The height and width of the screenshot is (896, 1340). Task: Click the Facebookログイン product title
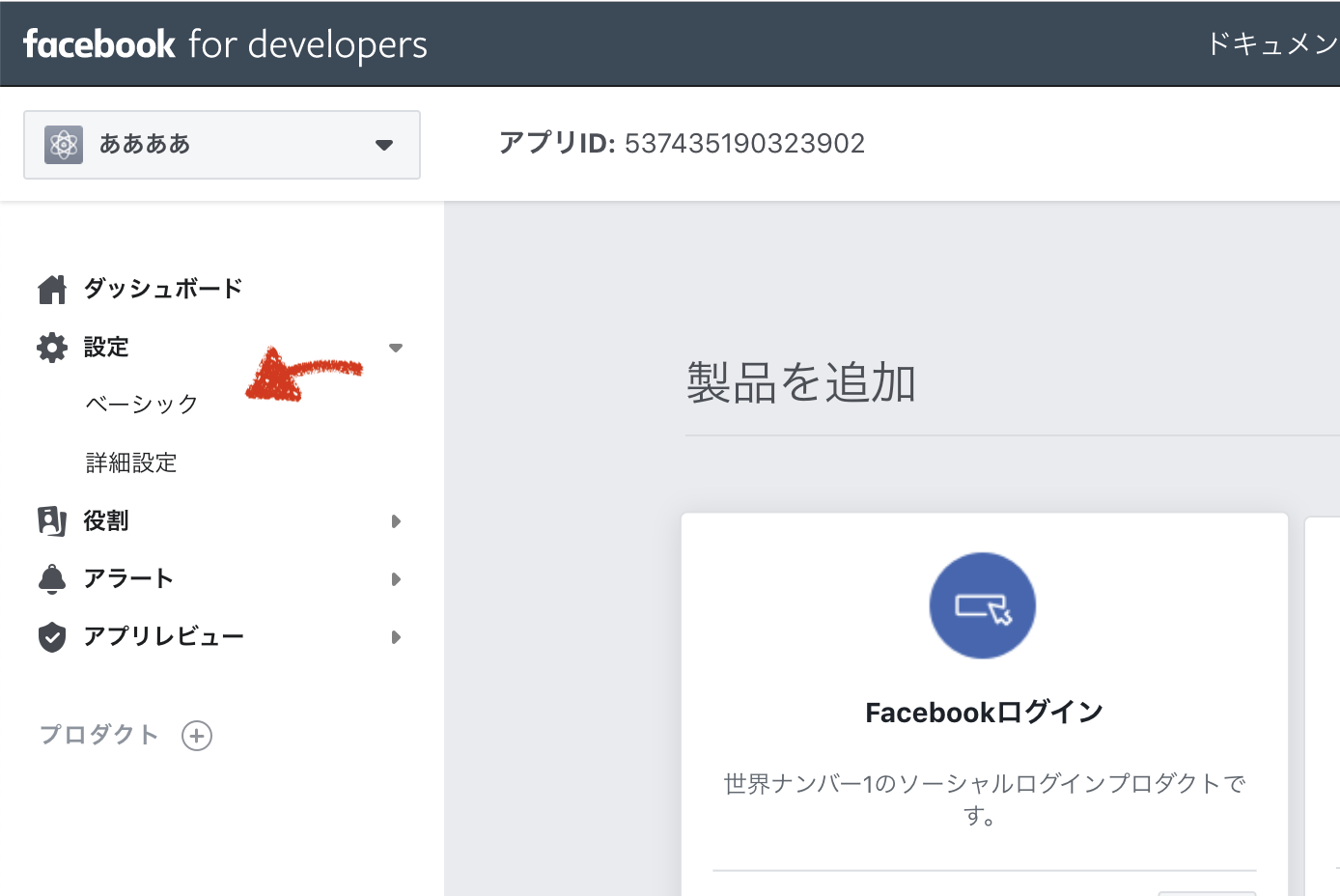point(982,711)
